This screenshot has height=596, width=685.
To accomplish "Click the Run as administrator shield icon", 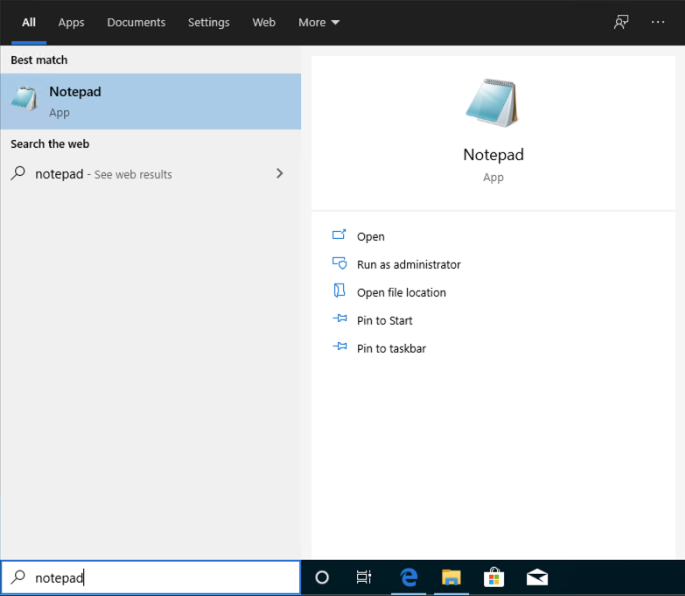I will point(339,263).
